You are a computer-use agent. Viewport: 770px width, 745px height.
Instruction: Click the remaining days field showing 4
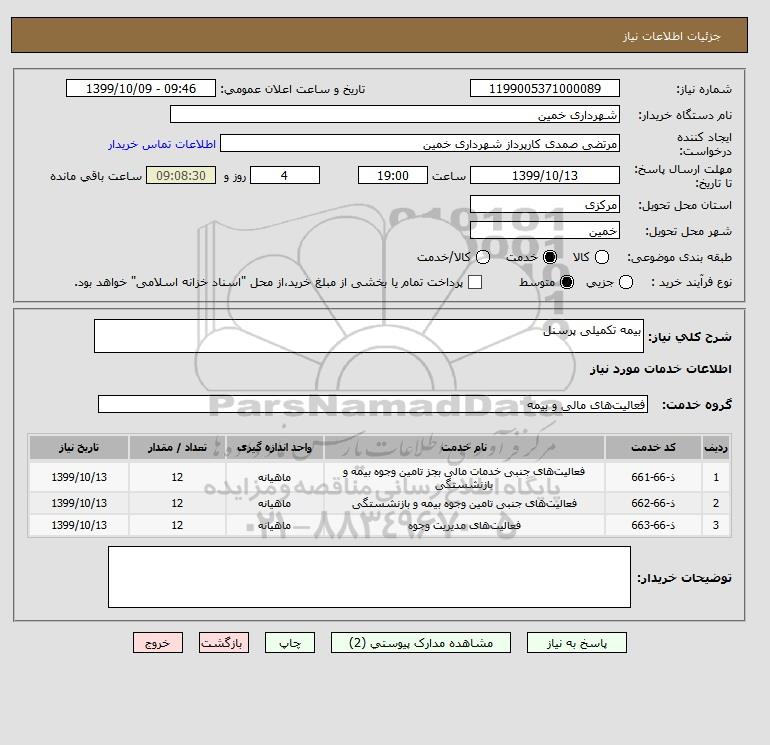[285, 175]
